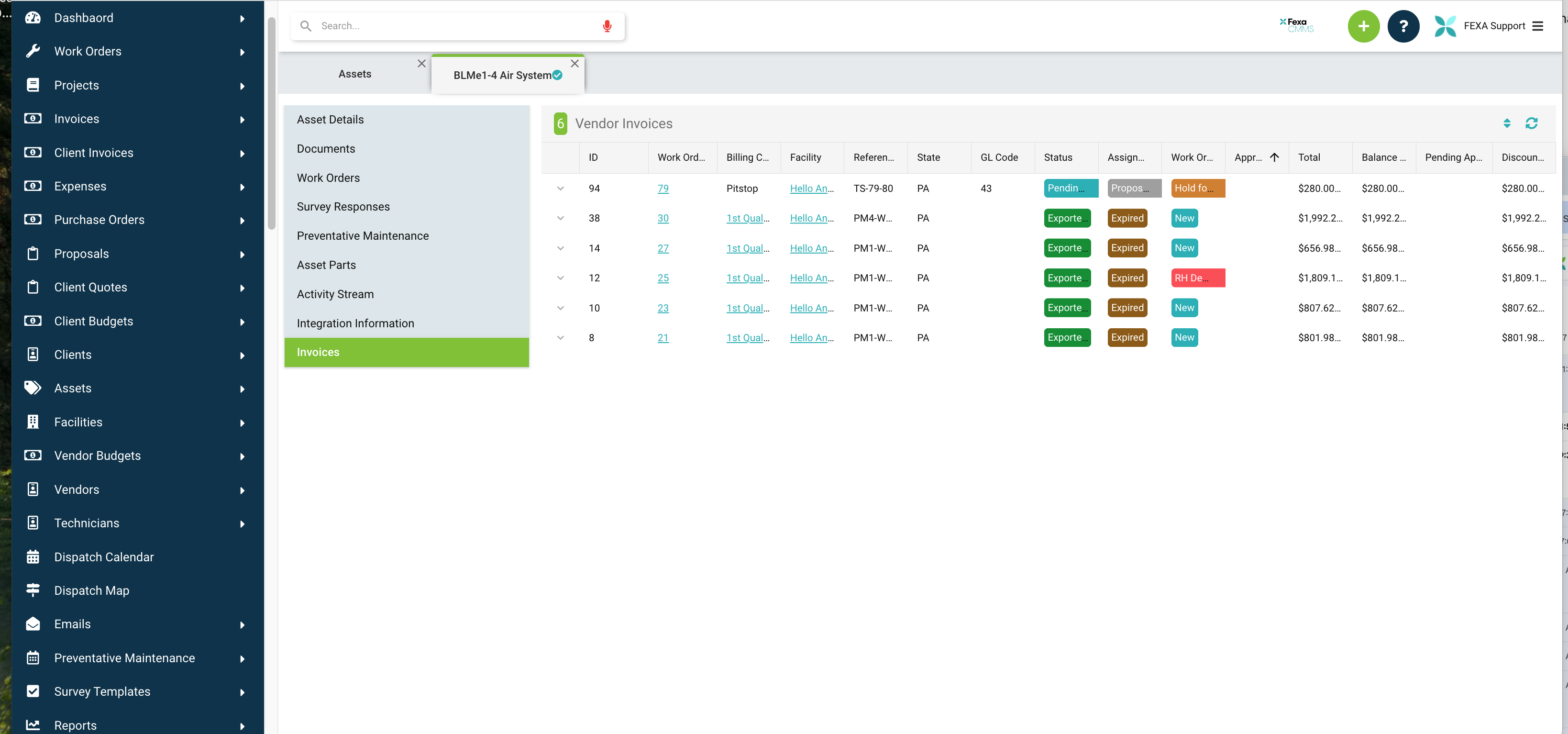Image resolution: width=1568 pixels, height=734 pixels.
Task: Click the Dispatch Calendar icon
Action: coord(33,557)
